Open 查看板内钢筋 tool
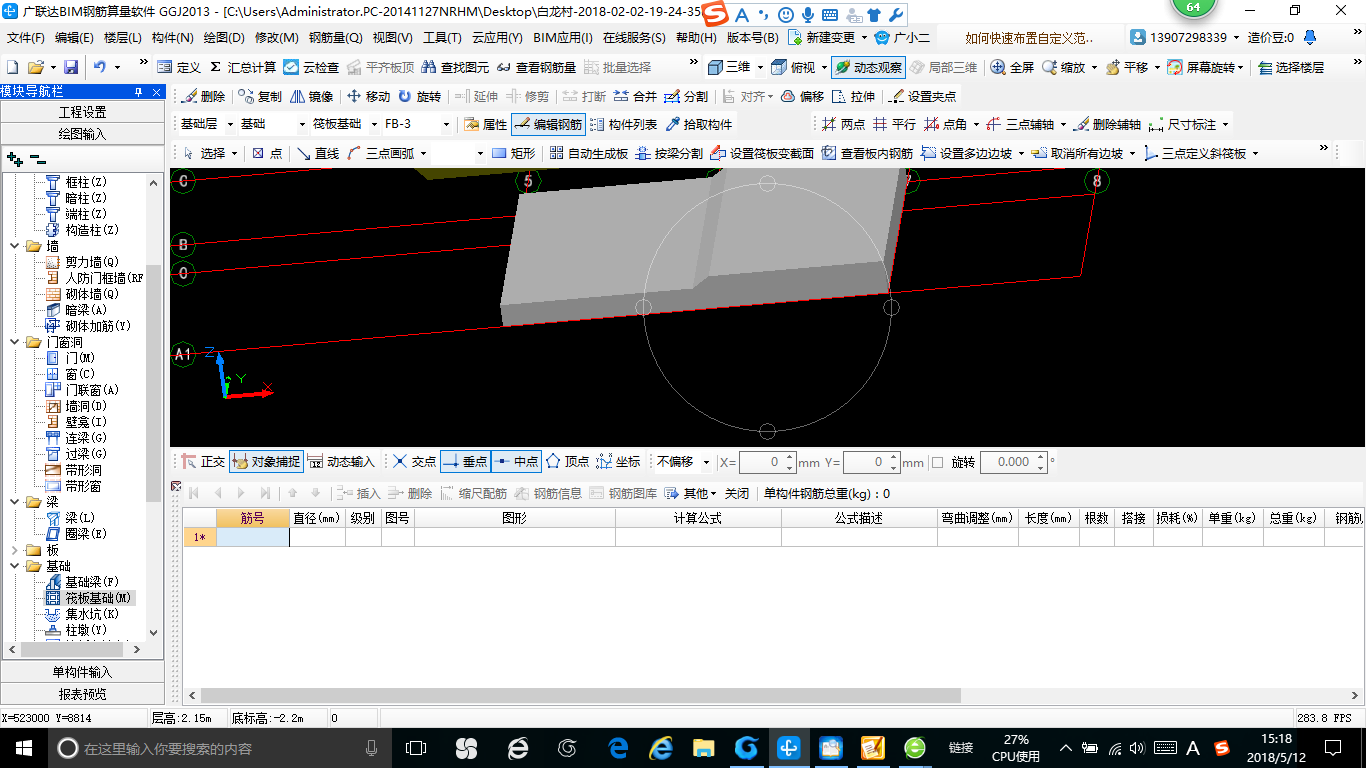This screenshot has width=1366, height=768. pyautogui.click(x=867, y=154)
